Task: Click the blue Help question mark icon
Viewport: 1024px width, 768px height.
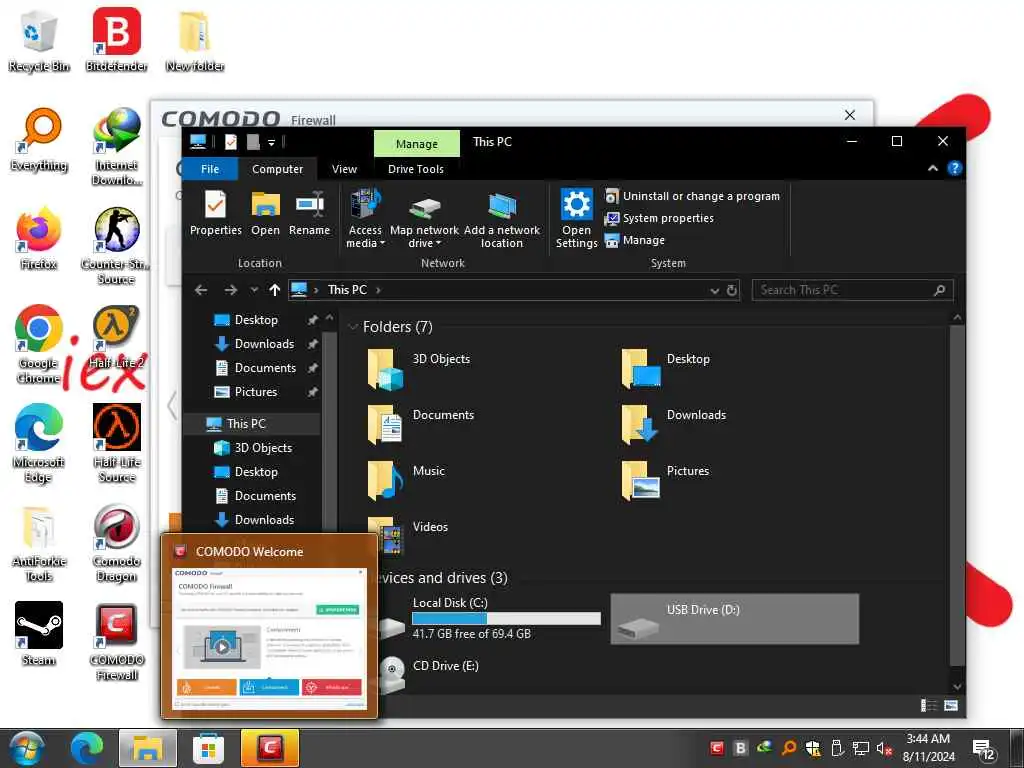Action: pos(954,168)
